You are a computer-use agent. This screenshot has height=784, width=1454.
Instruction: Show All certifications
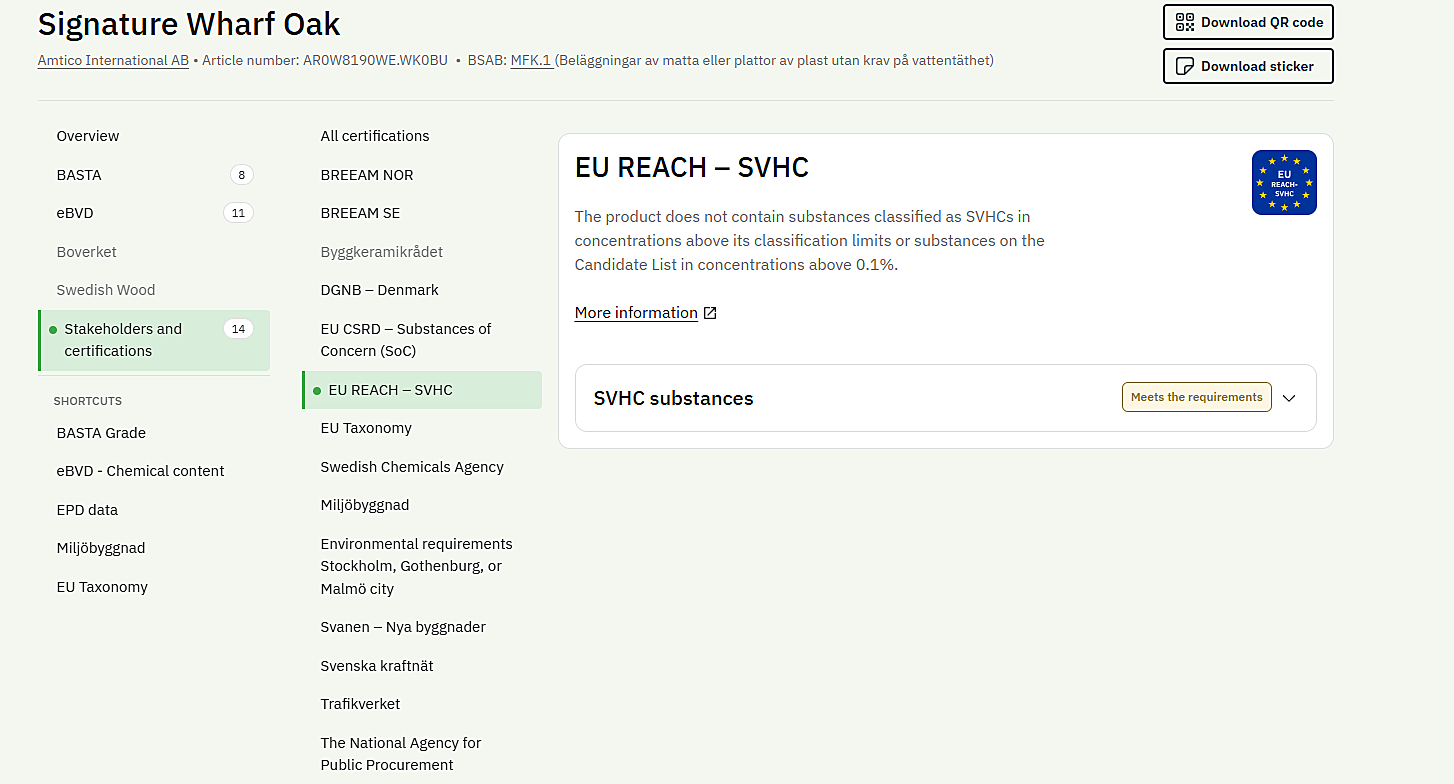[375, 136]
